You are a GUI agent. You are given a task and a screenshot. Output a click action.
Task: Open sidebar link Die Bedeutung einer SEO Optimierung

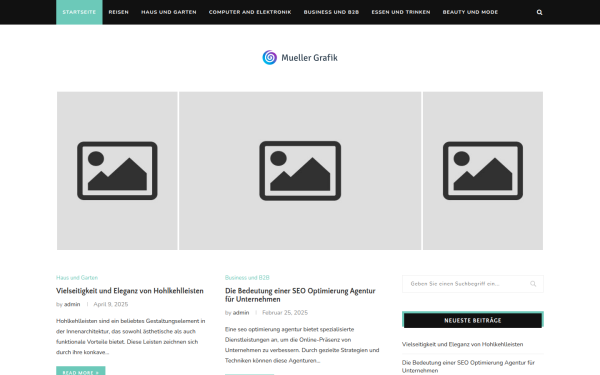pos(468,366)
